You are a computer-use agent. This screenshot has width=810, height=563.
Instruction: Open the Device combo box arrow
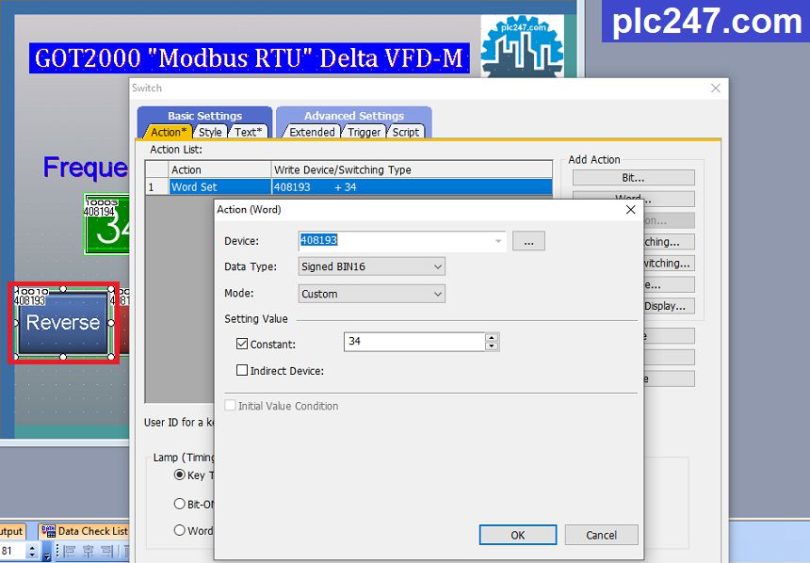pos(499,241)
